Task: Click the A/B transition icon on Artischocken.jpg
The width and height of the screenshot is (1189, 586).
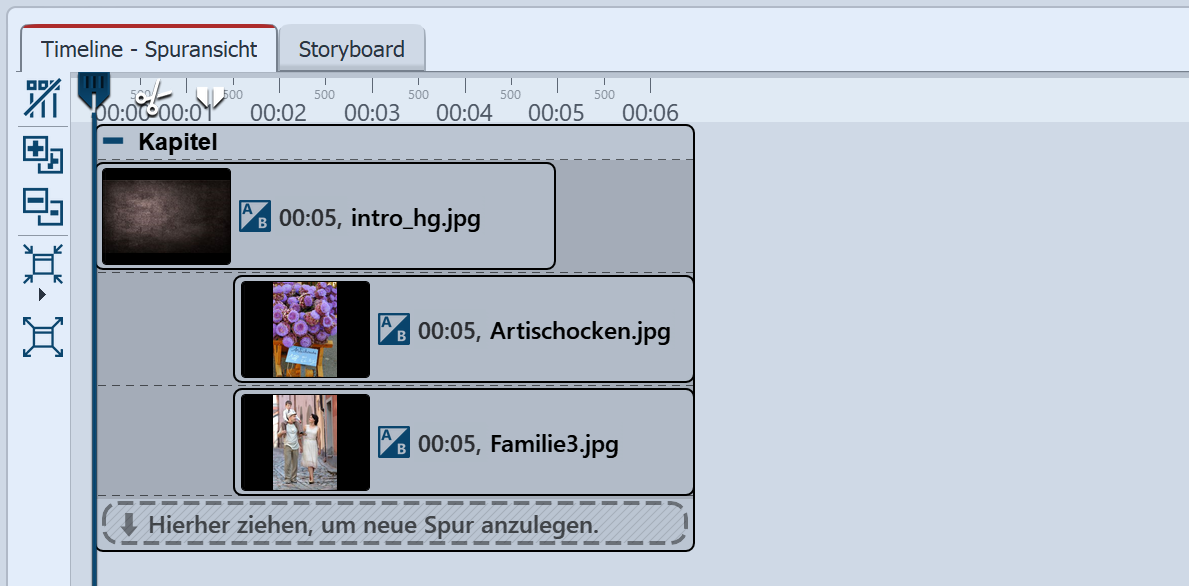Action: tap(393, 329)
